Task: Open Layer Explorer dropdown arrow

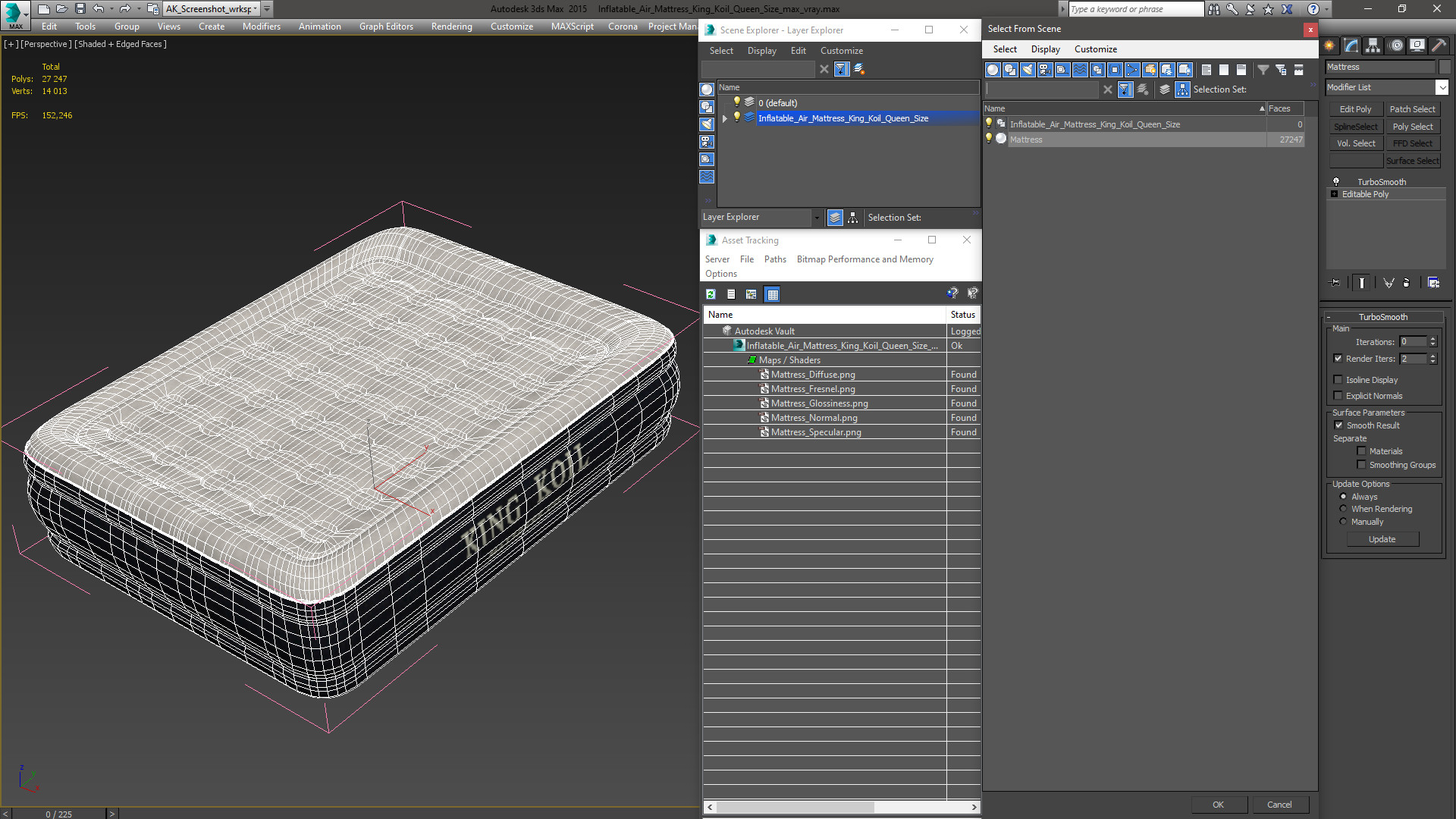Action: click(x=817, y=218)
